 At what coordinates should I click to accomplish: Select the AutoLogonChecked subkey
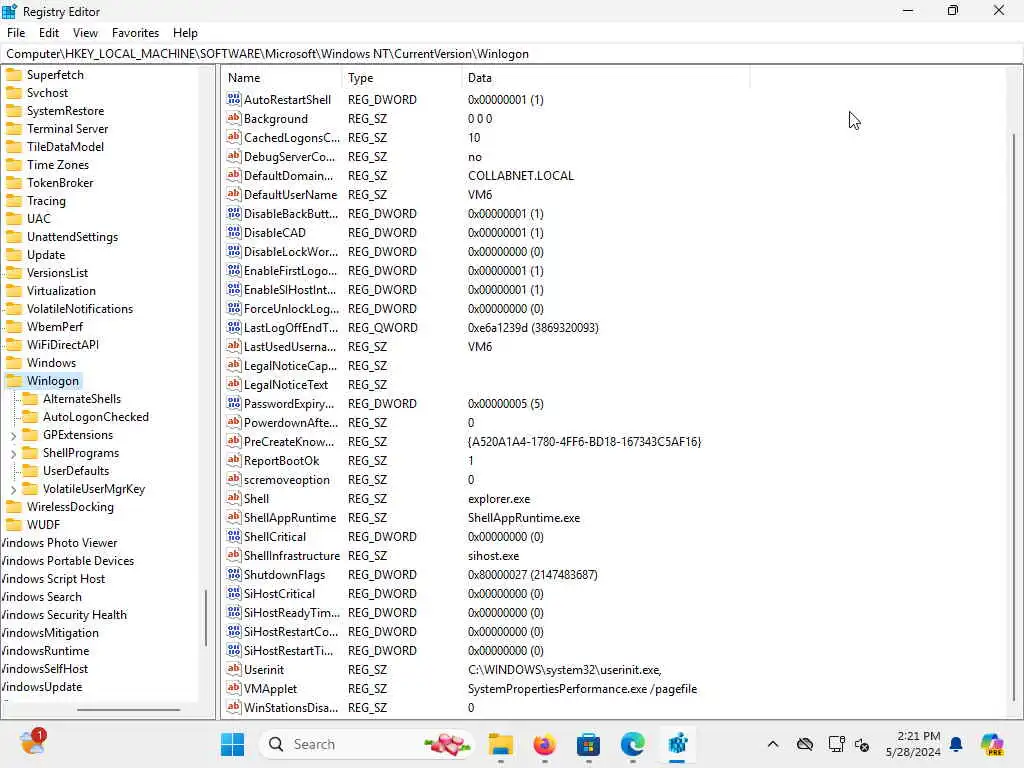pyautogui.click(x=95, y=417)
